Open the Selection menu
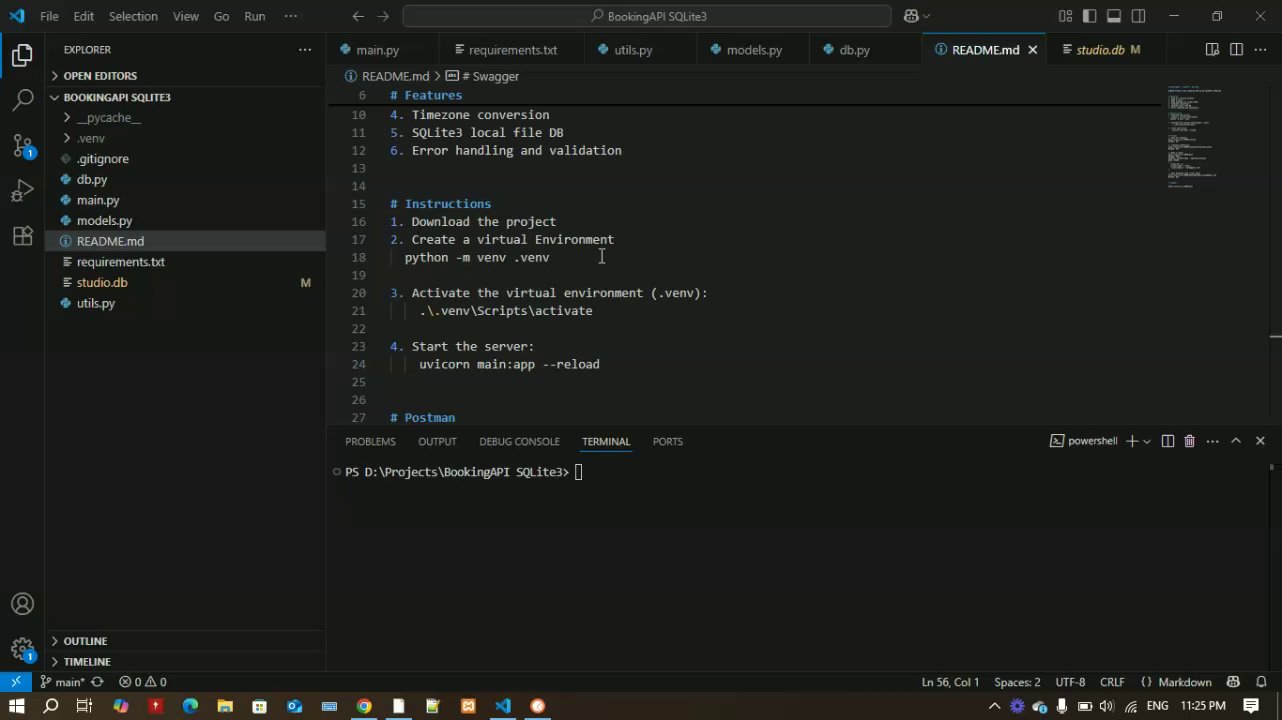1282x720 pixels. [x=133, y=16]
